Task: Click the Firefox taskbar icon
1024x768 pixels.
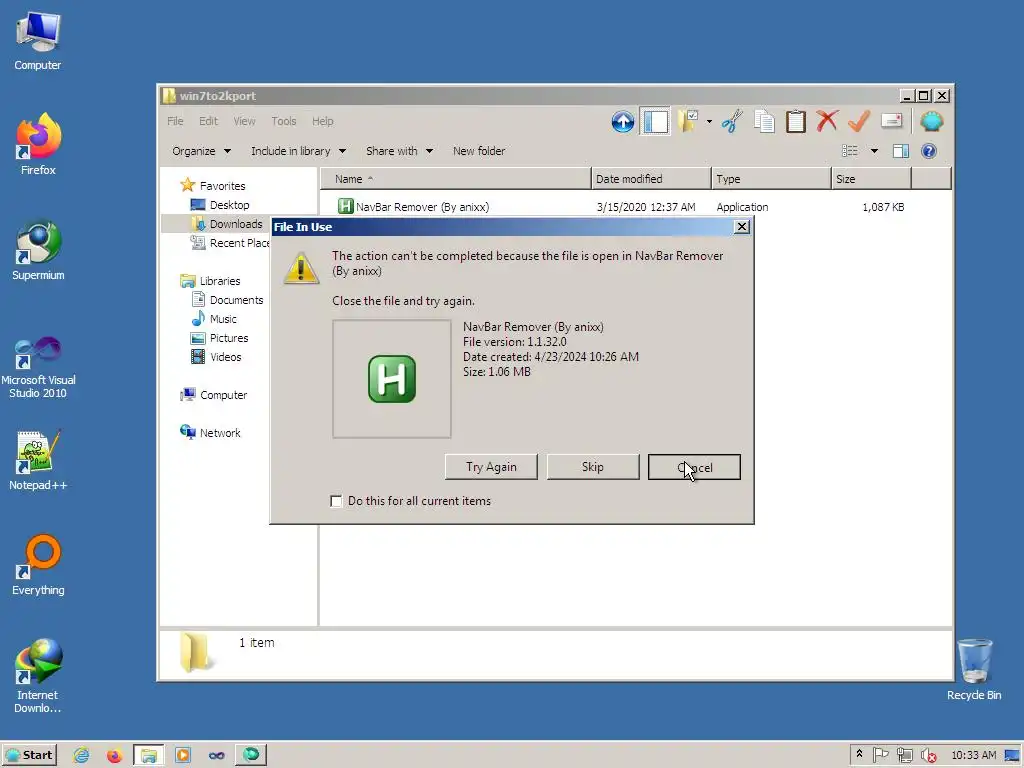Action: click(x=114, y=756)
